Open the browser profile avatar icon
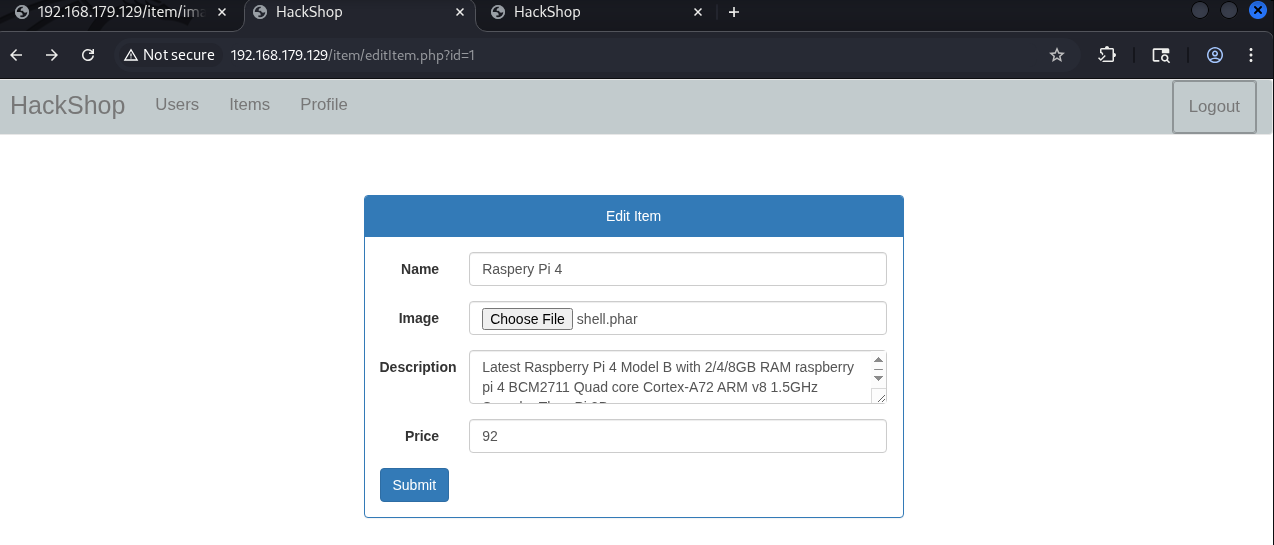 click(1214, 55)
